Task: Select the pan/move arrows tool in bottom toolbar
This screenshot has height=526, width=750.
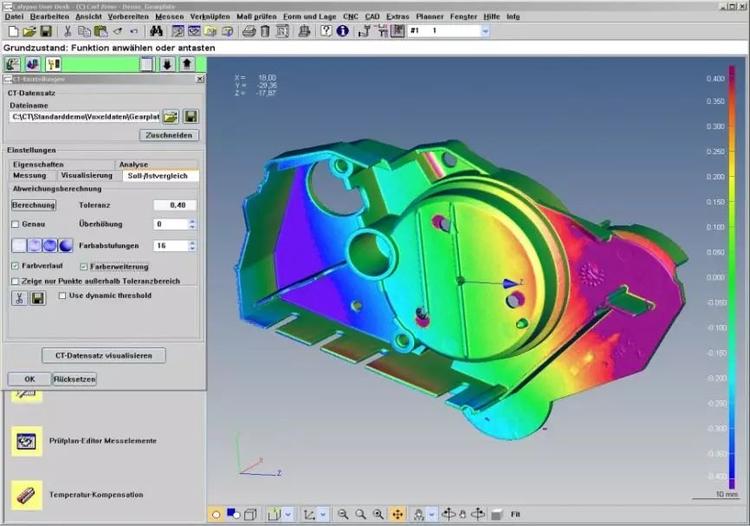Action: pos(397,514)
